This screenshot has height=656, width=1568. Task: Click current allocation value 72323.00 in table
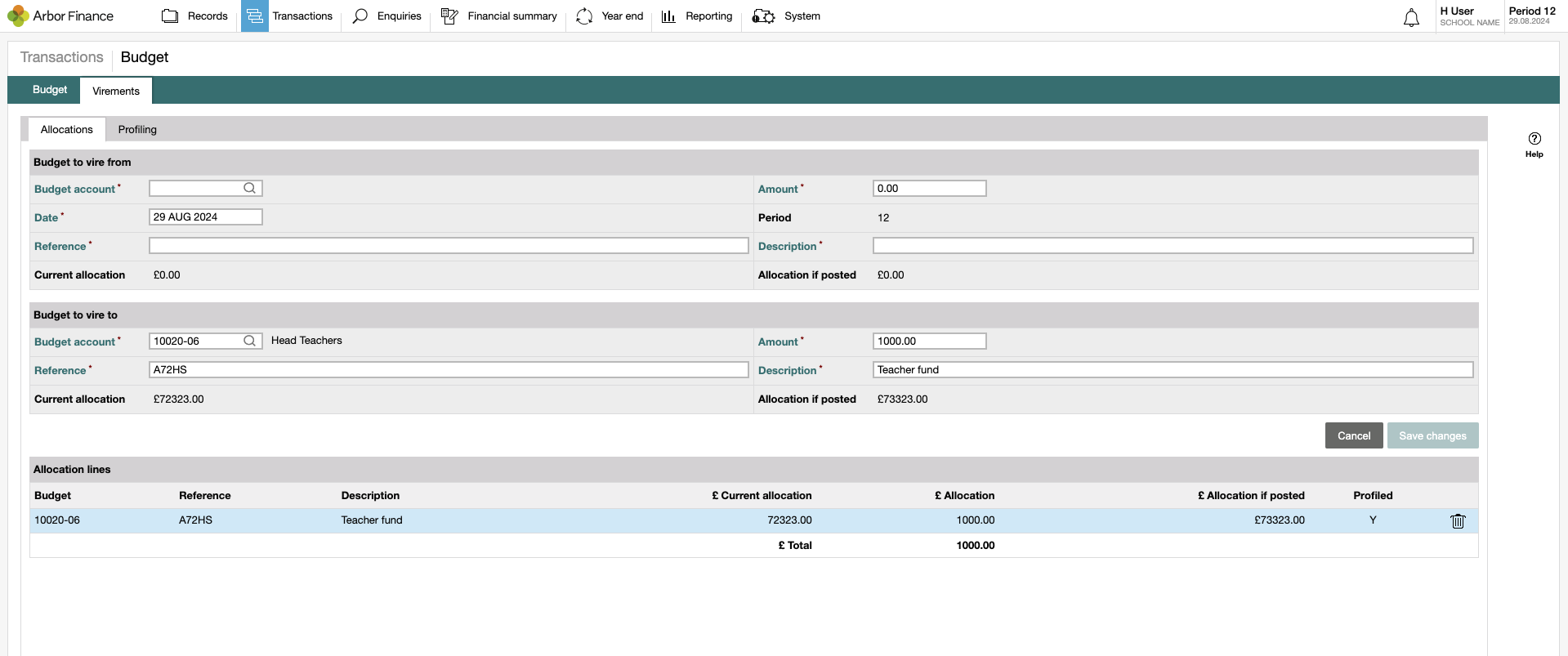[x=789, y=520]
